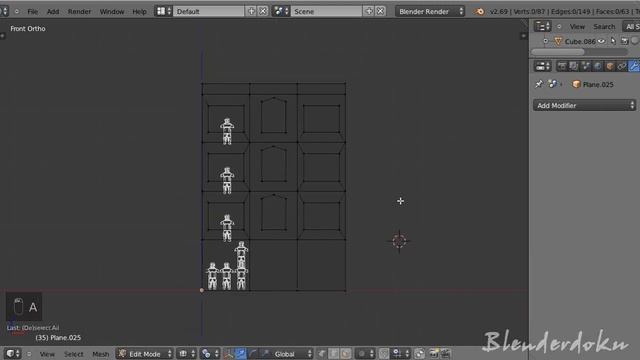640x360 pixels.
Task: Open the Mesh menu in 3D view header
Action: click(x=100, y=354)
